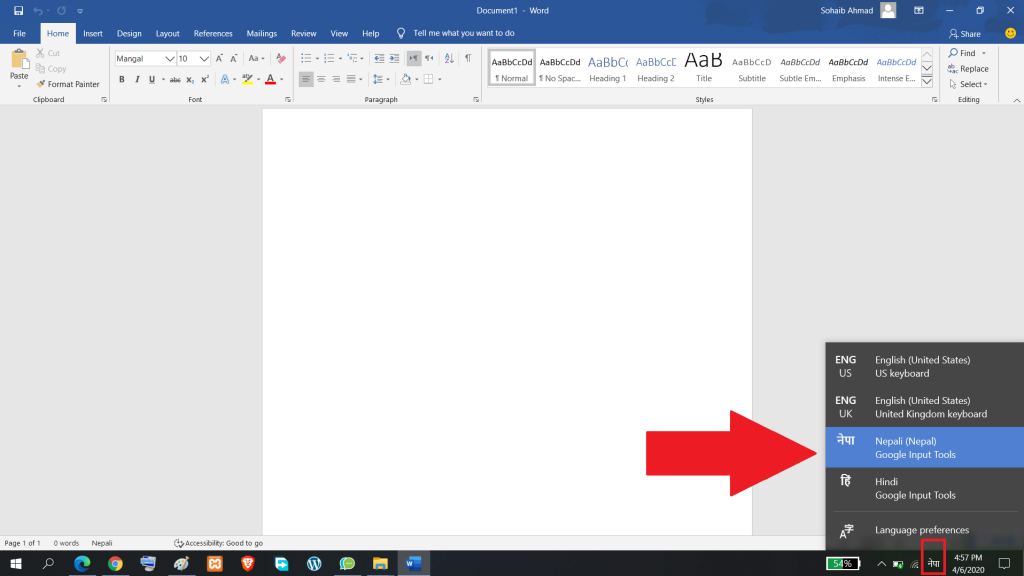The image size is (1024, 576).
Task: Open File Explorer from the taskbar
Action: (380, 563)
